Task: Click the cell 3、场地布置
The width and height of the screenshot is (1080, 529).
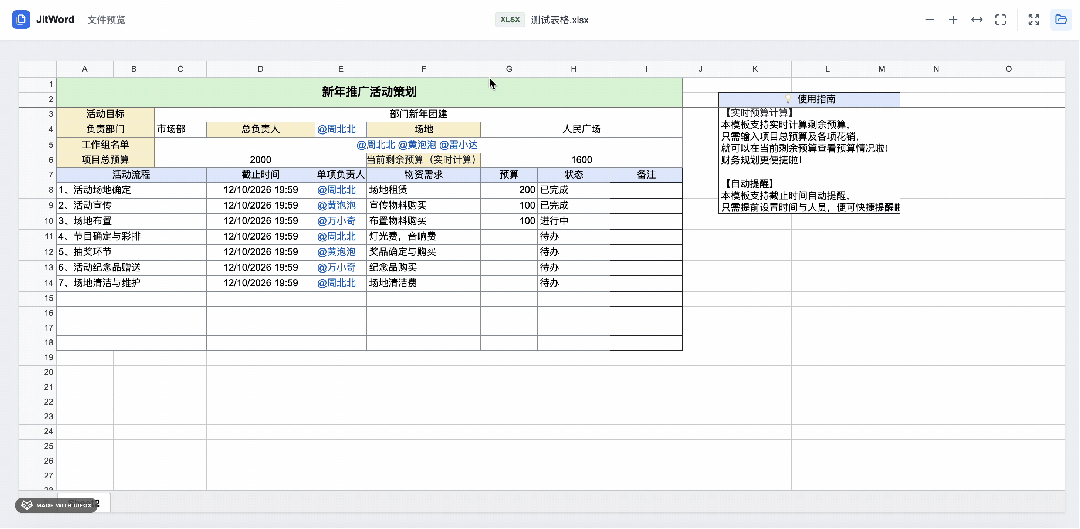Action: tap(132, 221)
